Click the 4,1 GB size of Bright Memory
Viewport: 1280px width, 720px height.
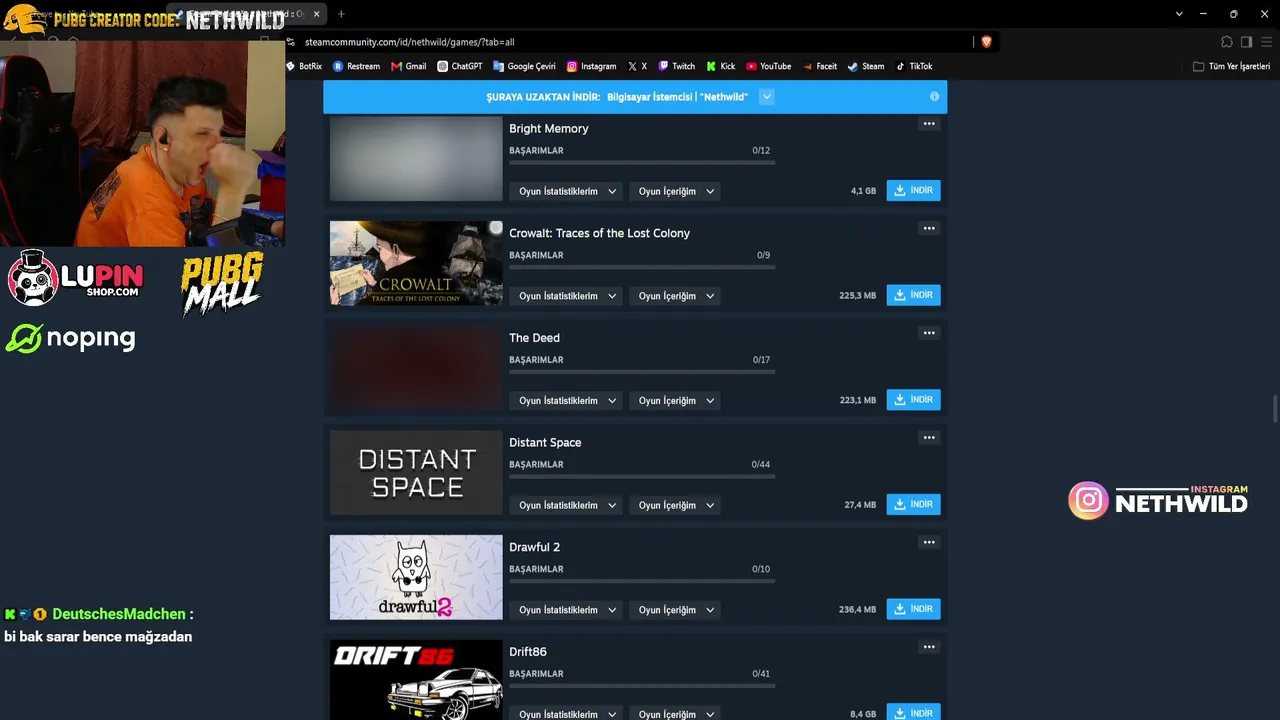tap(863, 191)
